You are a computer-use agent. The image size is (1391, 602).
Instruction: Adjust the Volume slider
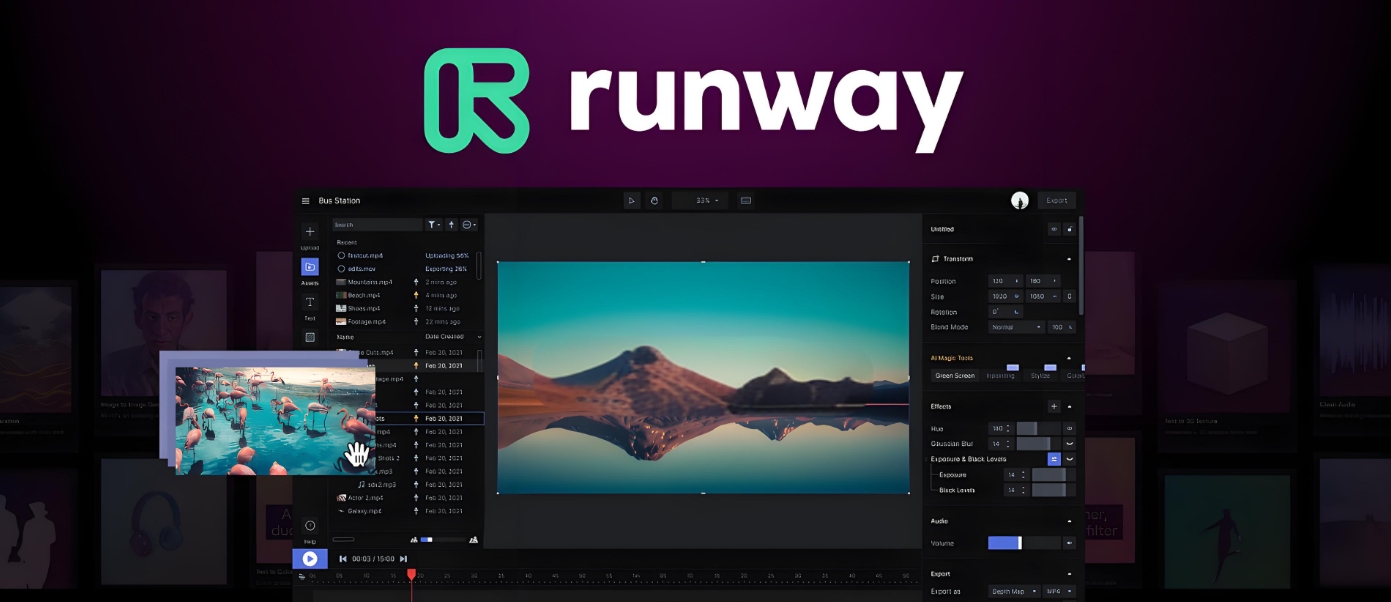pyautogui.click(x=1024, y=543)
